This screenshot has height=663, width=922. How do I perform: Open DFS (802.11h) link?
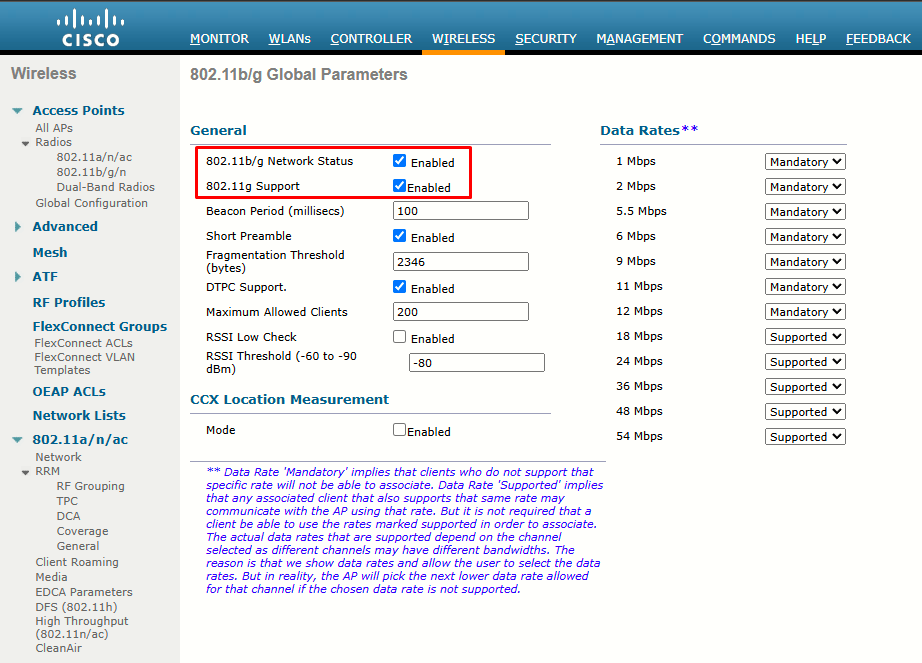tap(76, 607)
